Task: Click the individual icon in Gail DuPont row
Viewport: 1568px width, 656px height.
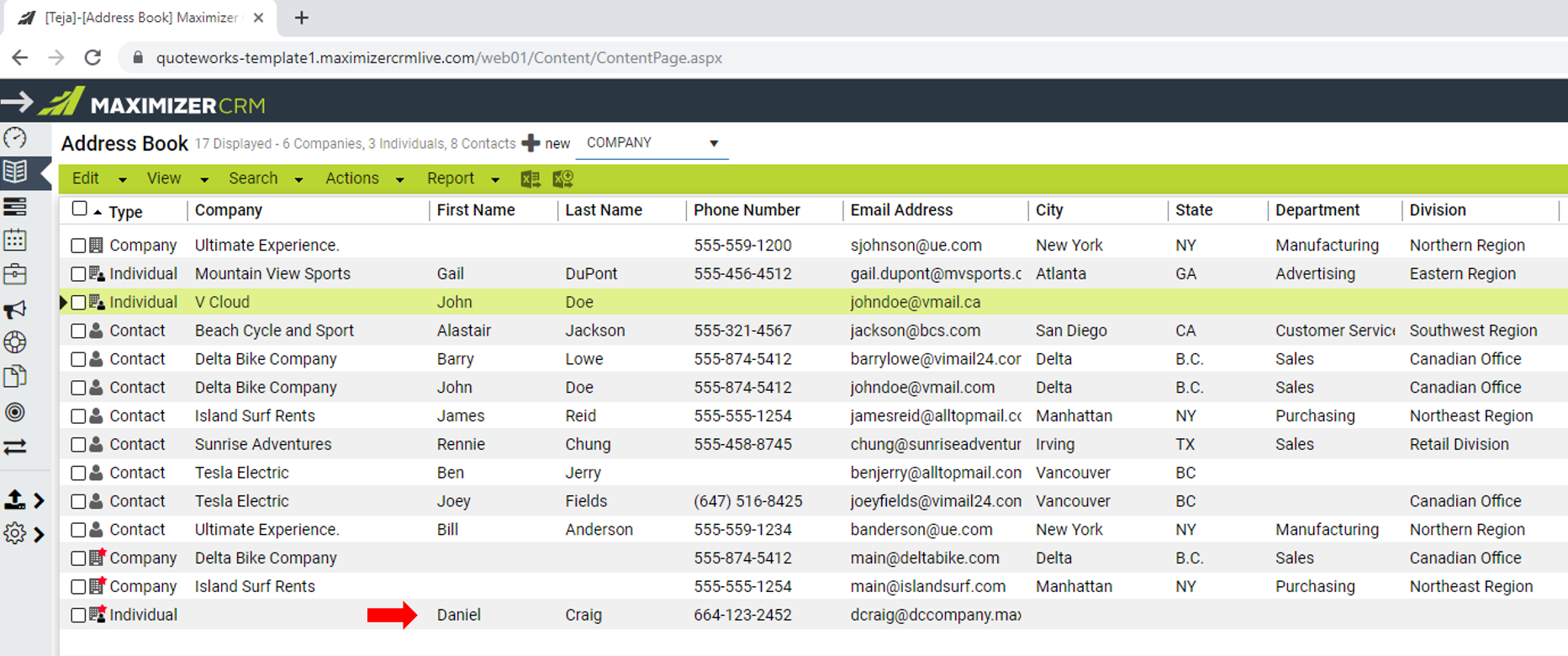Action: pyautogui.click(x=97, y=273)
